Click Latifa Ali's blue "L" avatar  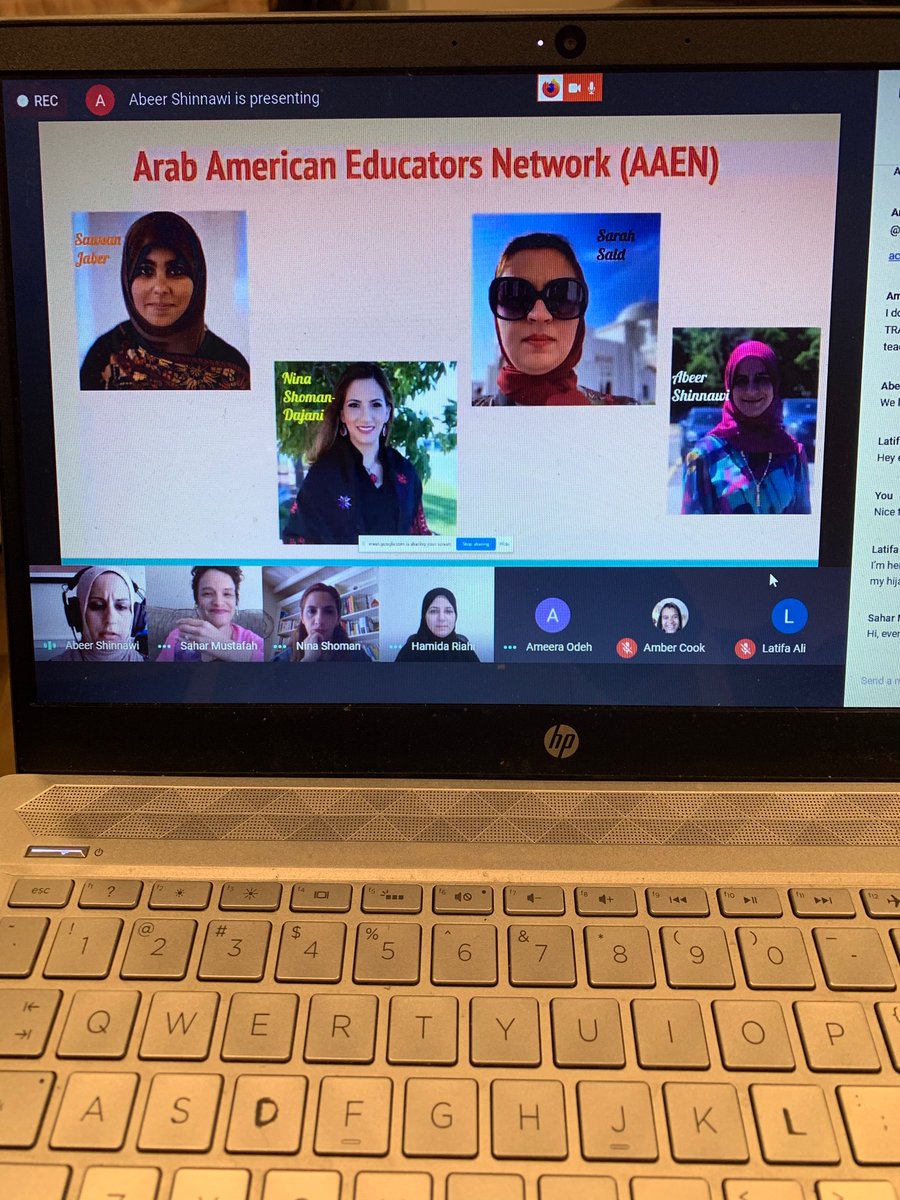point(789,616)
